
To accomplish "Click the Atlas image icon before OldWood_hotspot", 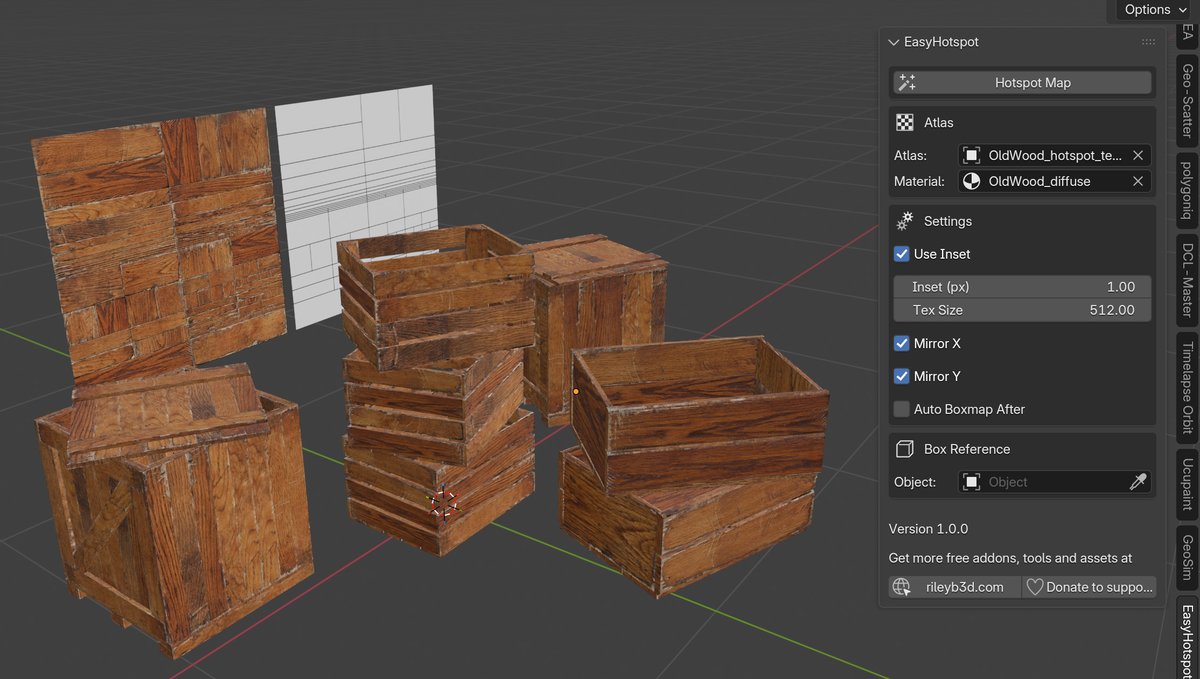I will [971, 156].
